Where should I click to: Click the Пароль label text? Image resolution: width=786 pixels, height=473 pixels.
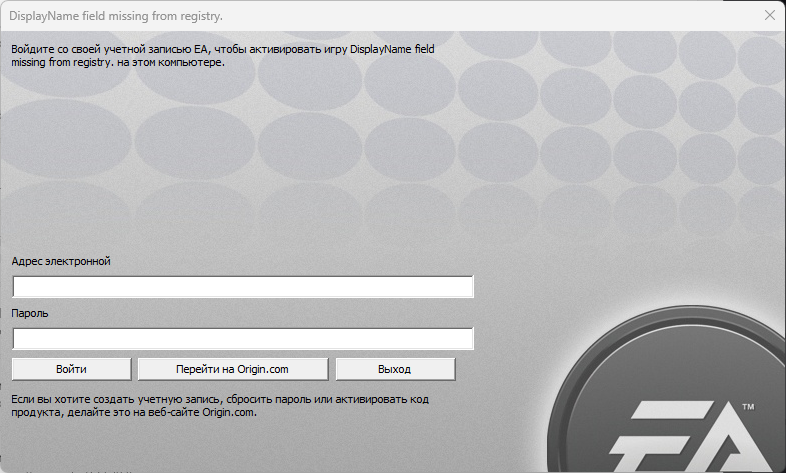click(x=30, y=313)
